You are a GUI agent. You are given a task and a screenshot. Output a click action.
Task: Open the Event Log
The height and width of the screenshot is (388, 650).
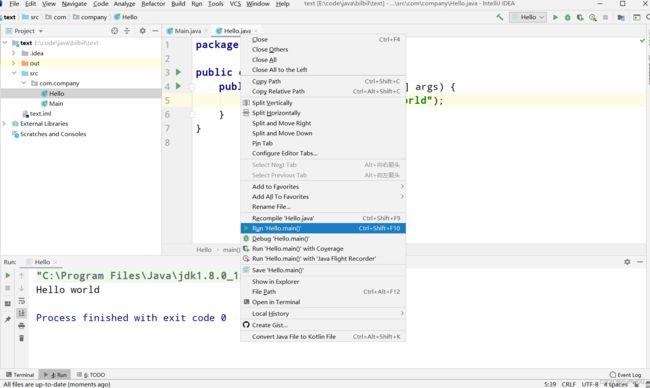pyautogui.click(x=625, y=375)
